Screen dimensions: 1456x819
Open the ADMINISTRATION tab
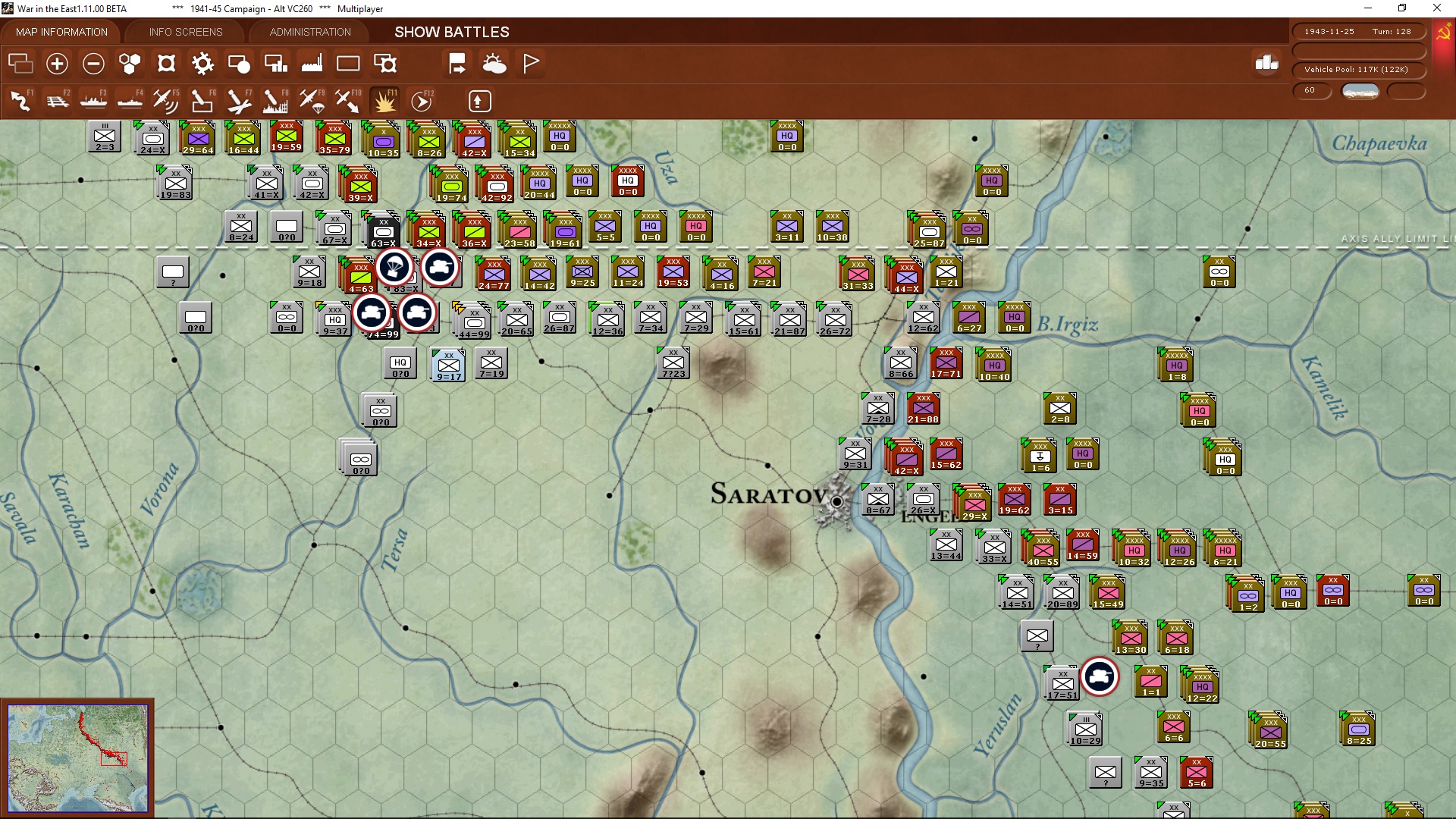(310, 32)
